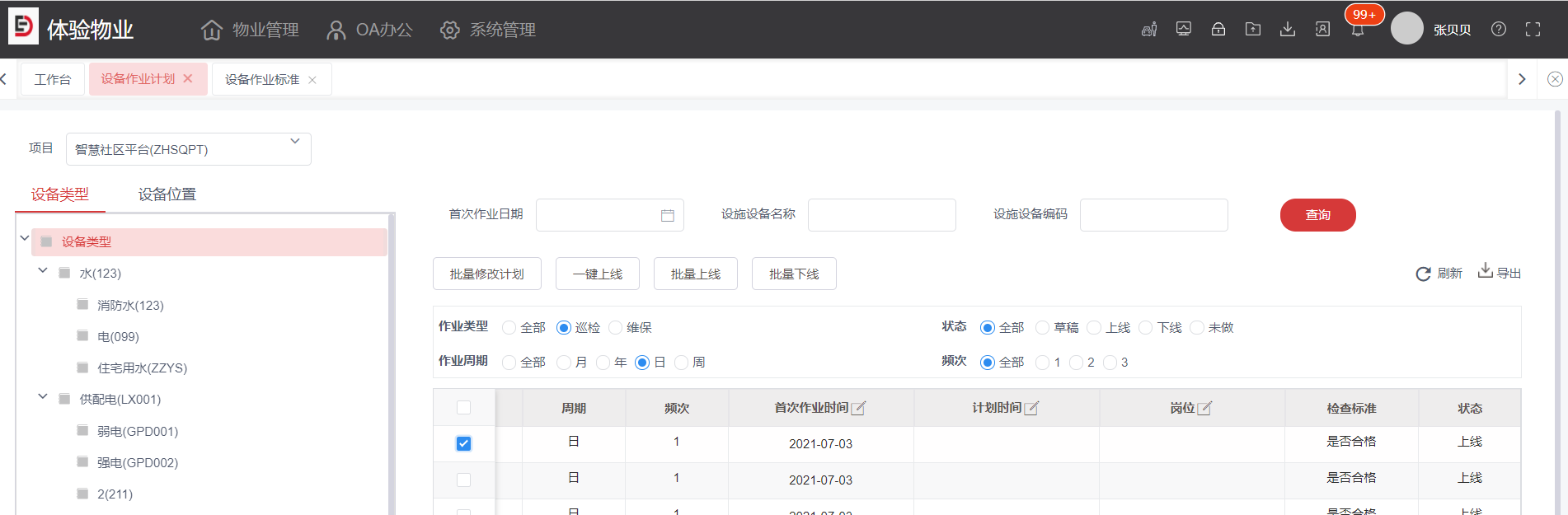Click the 首次作业日期 date field

pyautogui.click(x=610, y=215)
